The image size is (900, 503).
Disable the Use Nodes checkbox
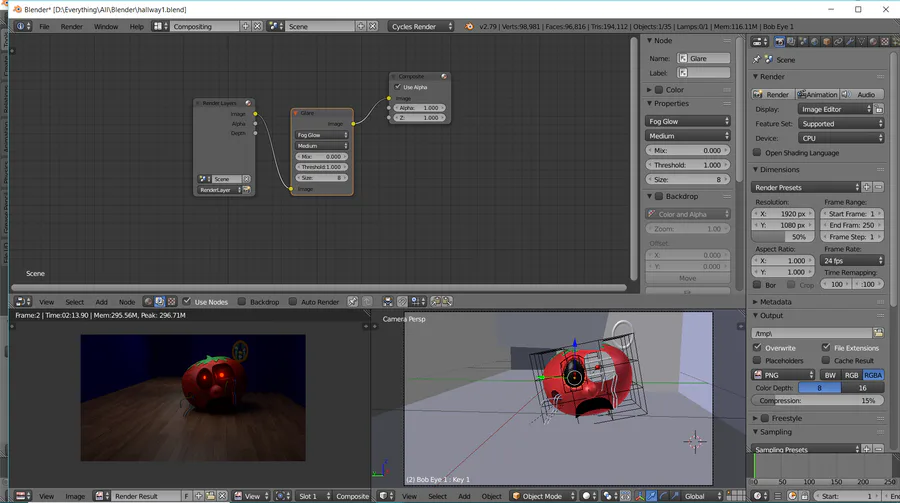pyautogui.click(x=187, y=301)
